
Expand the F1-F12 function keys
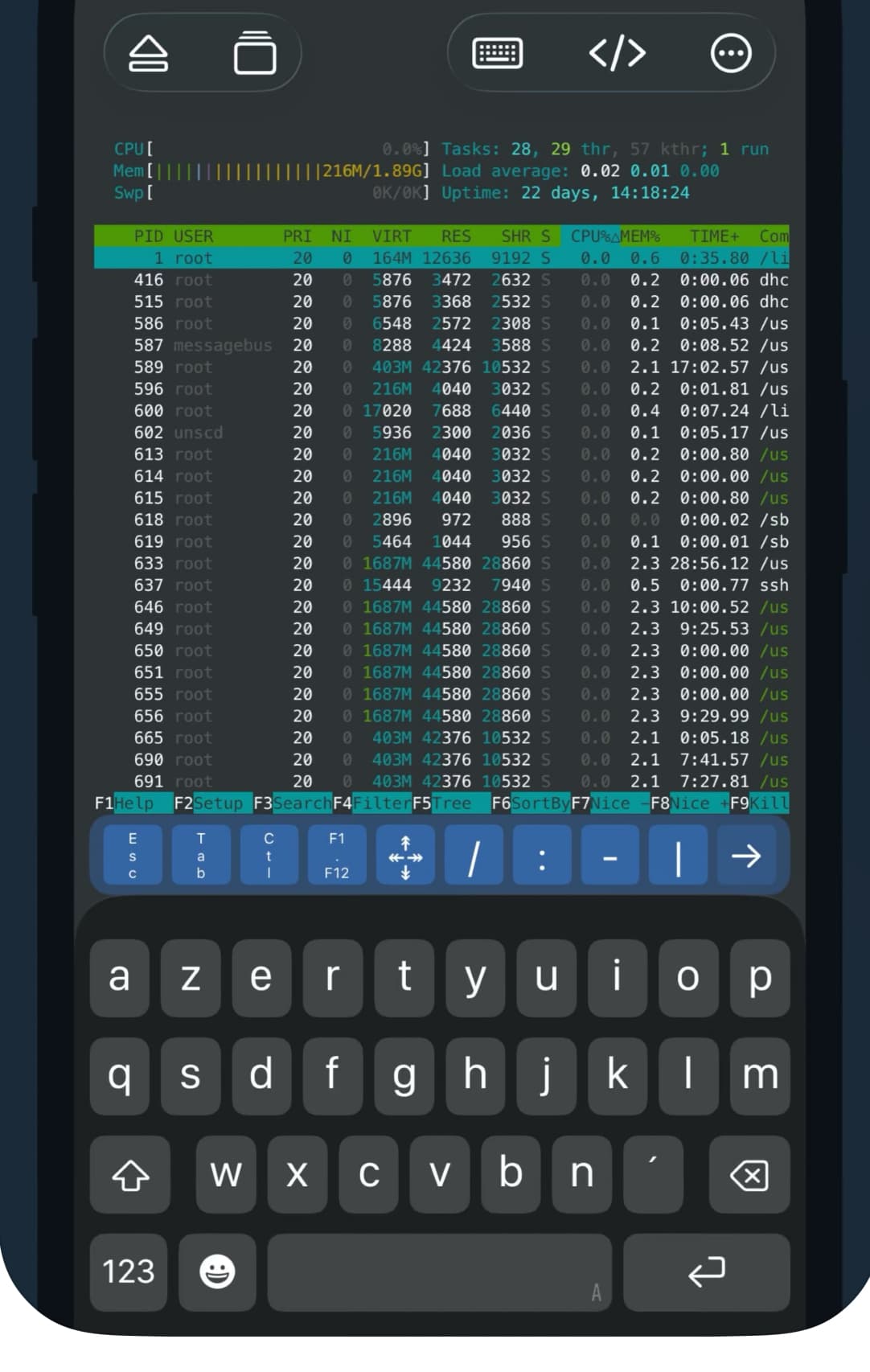[x=337, y=856]
